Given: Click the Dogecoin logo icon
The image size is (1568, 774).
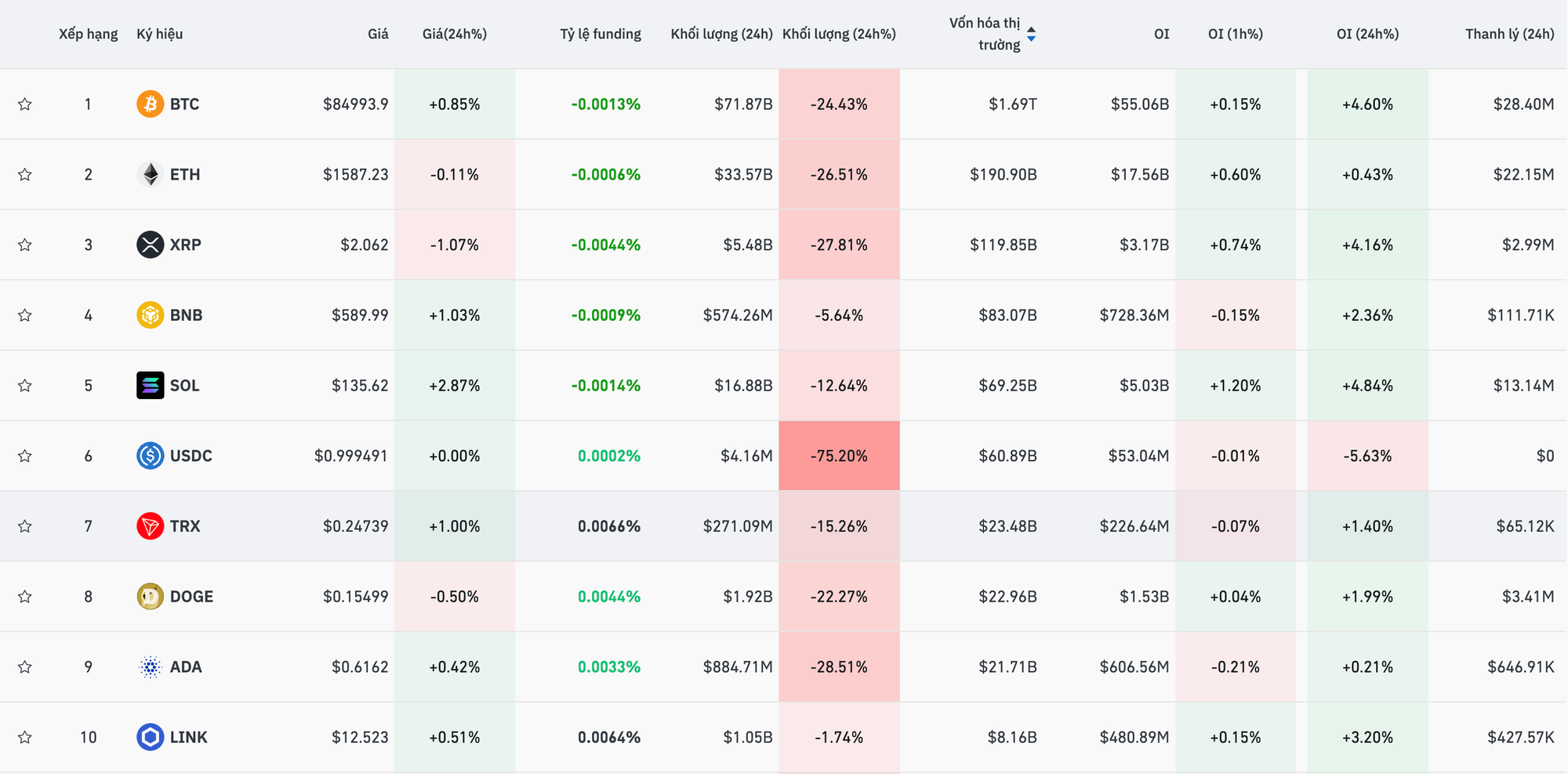Looking at the screenshot, I should pos(150,597).
